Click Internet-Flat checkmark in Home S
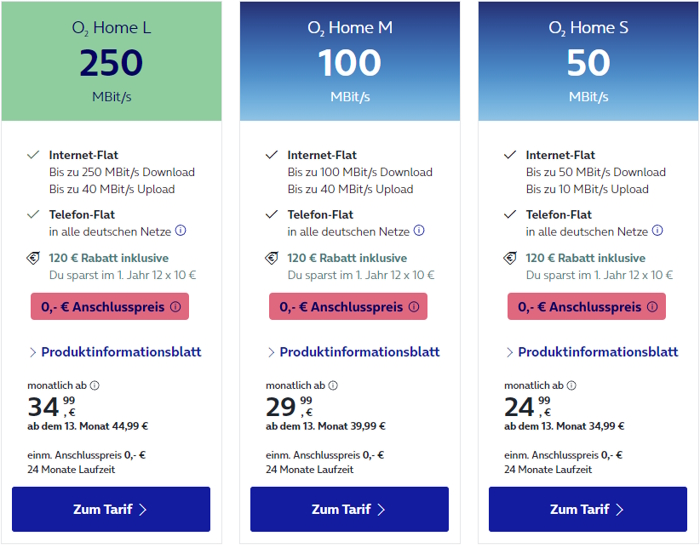The height and width of the screenshot is (545, 700). pos(510,156)
